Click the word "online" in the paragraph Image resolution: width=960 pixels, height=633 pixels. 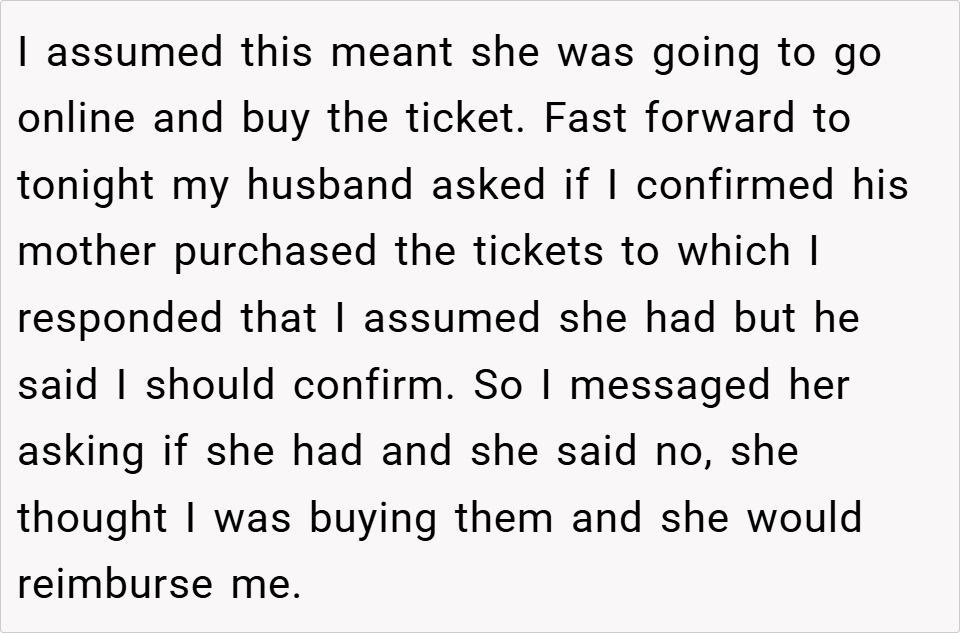pyautogui.click(x=77, y=119)
